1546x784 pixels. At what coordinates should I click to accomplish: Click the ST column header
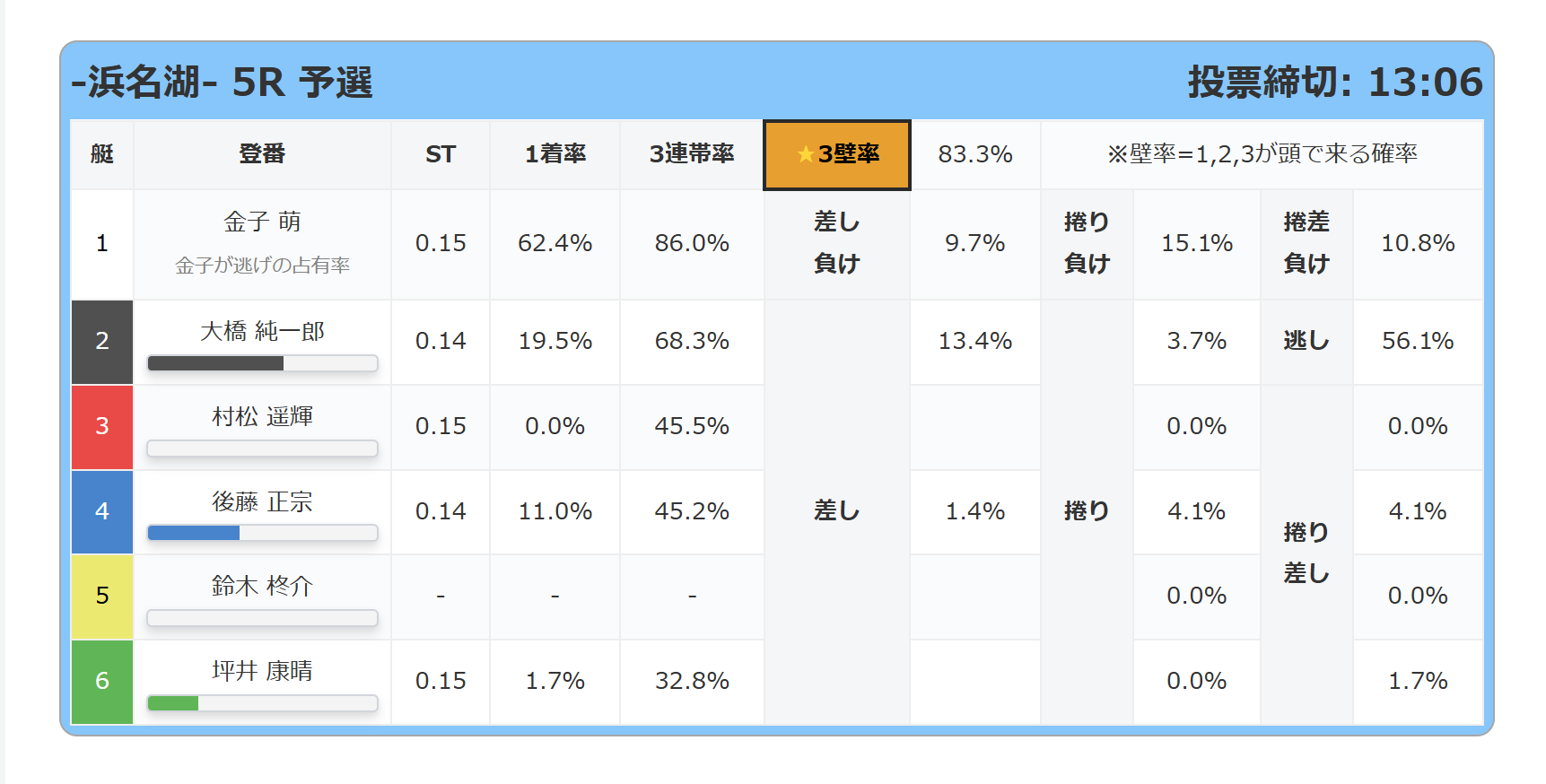click(x=441, y=154)
